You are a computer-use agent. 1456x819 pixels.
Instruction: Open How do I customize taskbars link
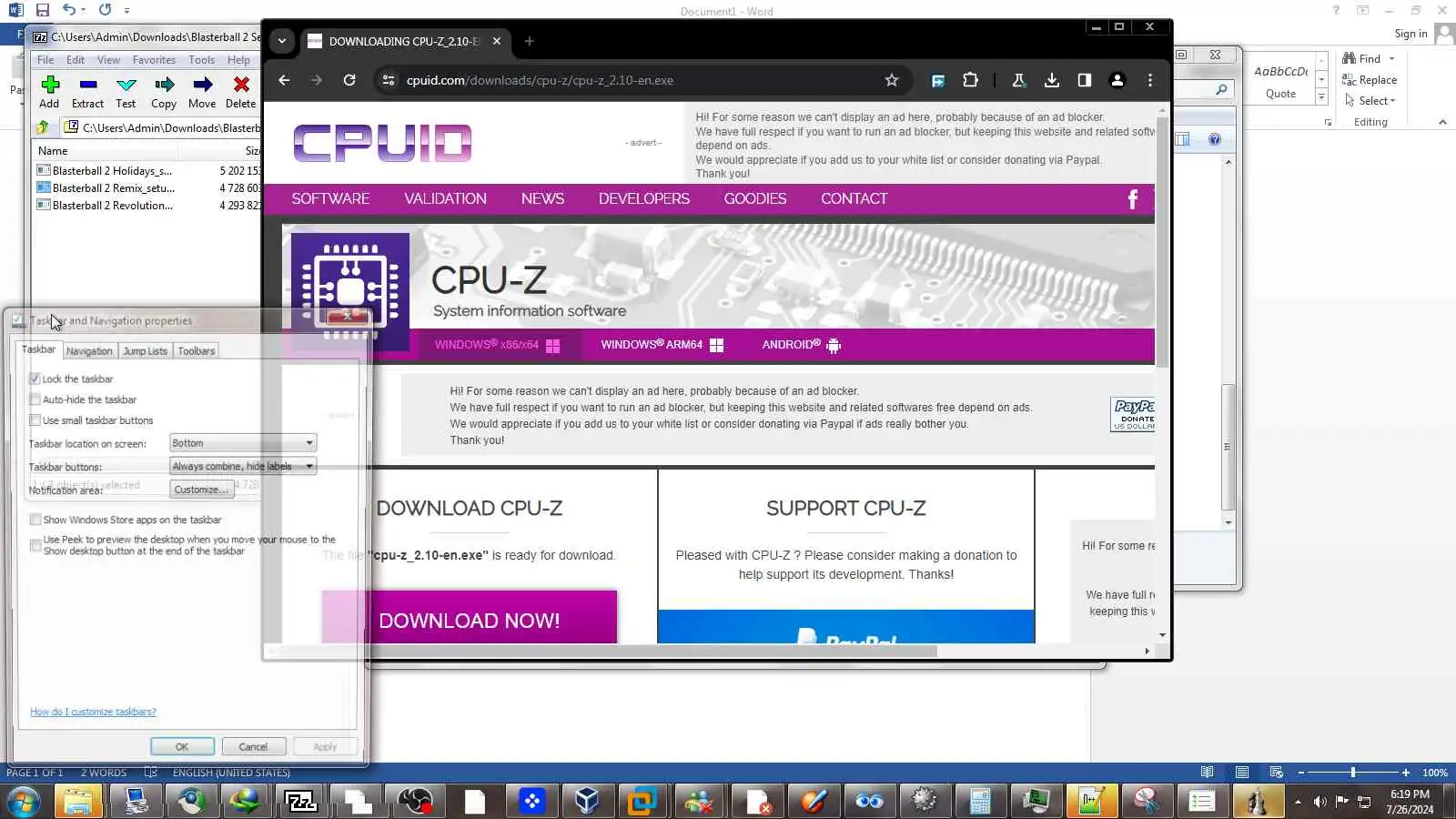(x=93, y=712)
